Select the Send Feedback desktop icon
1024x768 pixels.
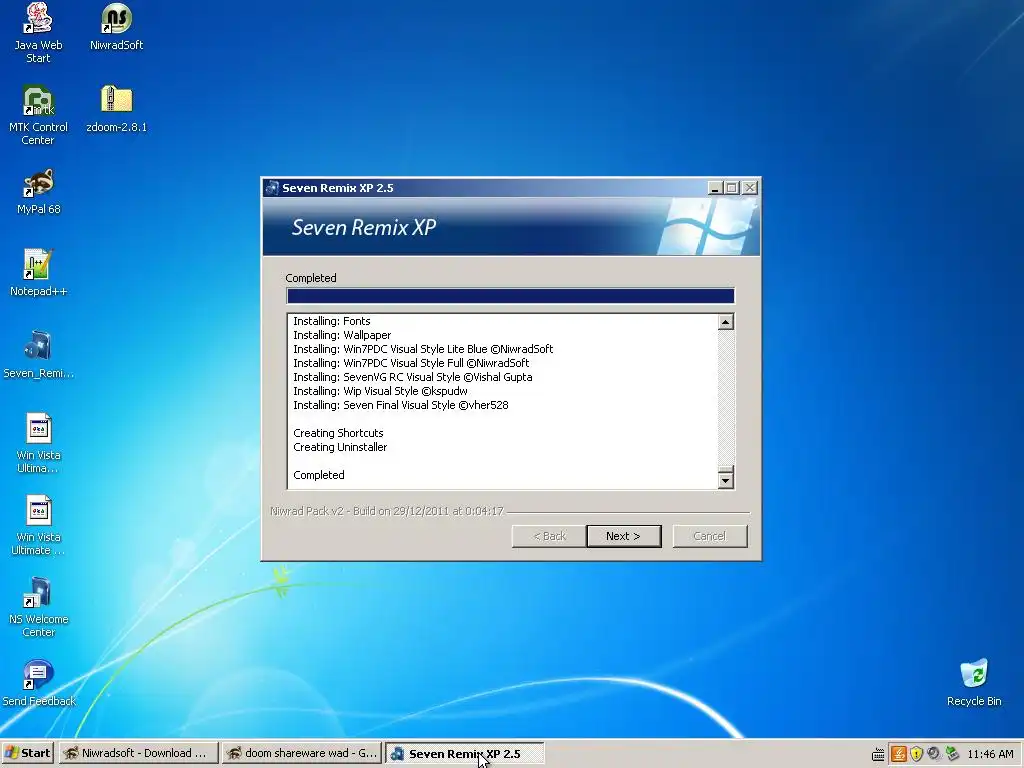tap(39, 683)
